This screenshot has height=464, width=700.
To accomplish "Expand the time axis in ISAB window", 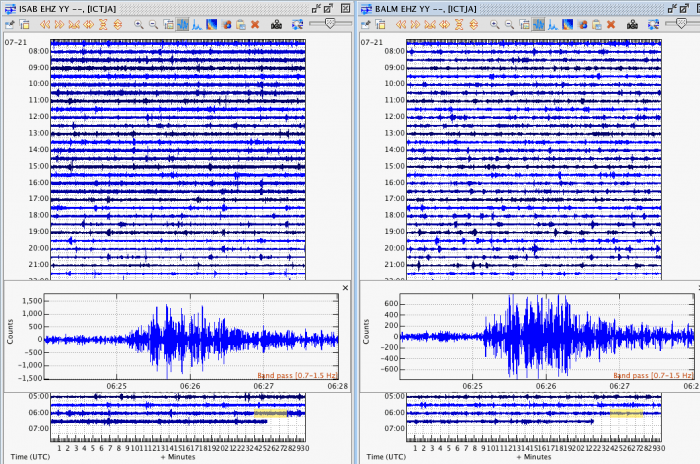I will point(88,25).
